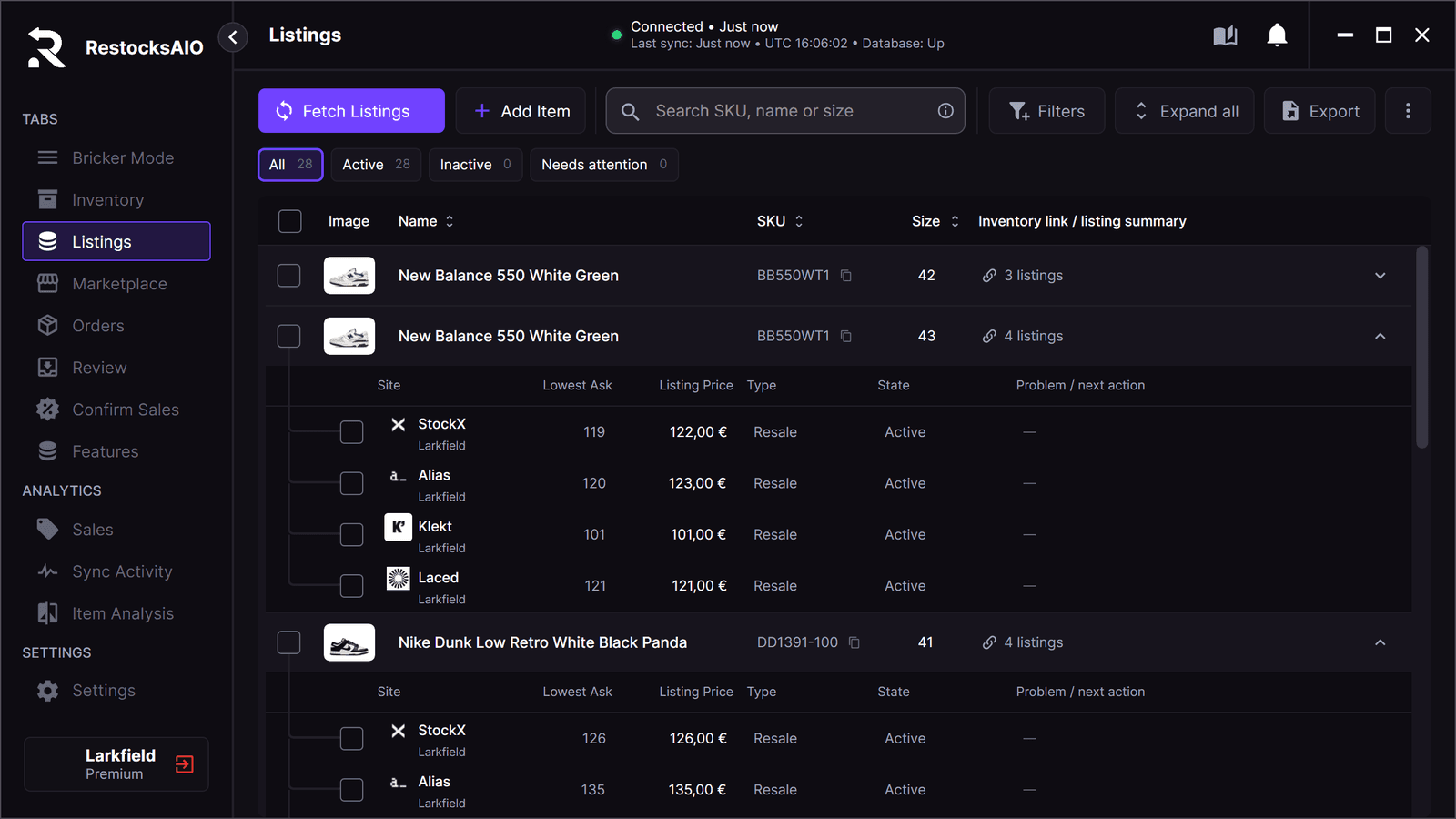The width and height of the screenshot is (1456, 819).
Task: Sort by the Size column
Action: tap(935, 221)
